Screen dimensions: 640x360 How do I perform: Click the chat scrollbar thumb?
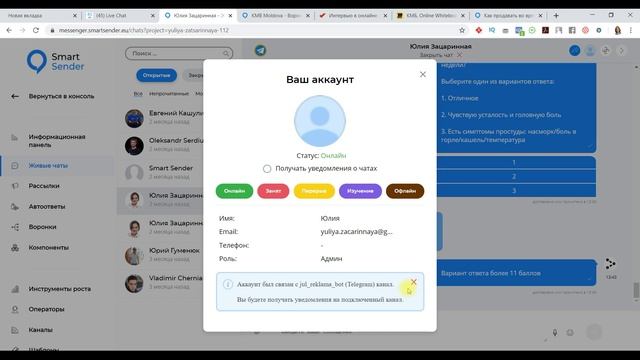(x=636, y=290)
